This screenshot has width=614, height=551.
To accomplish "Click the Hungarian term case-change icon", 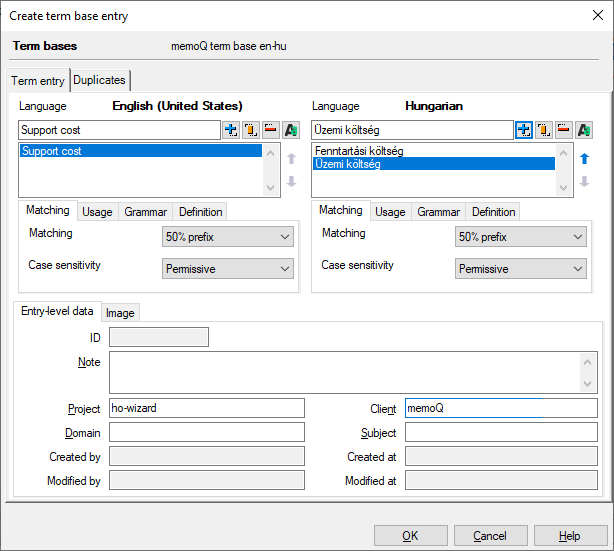I will click(x=584, y=130).
